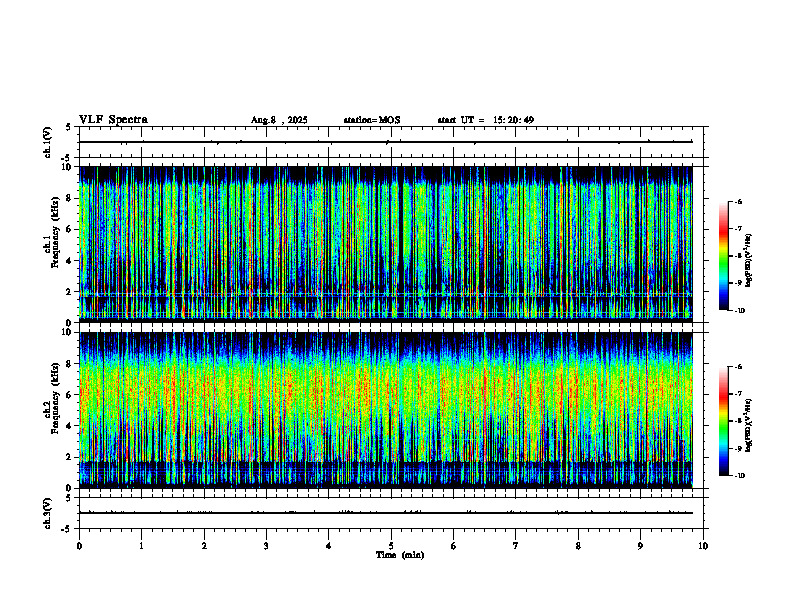The image size is (792, 612).
Task: Click the time axis tick label '0'
Action: pyautogui.click(x=79, y=546)
